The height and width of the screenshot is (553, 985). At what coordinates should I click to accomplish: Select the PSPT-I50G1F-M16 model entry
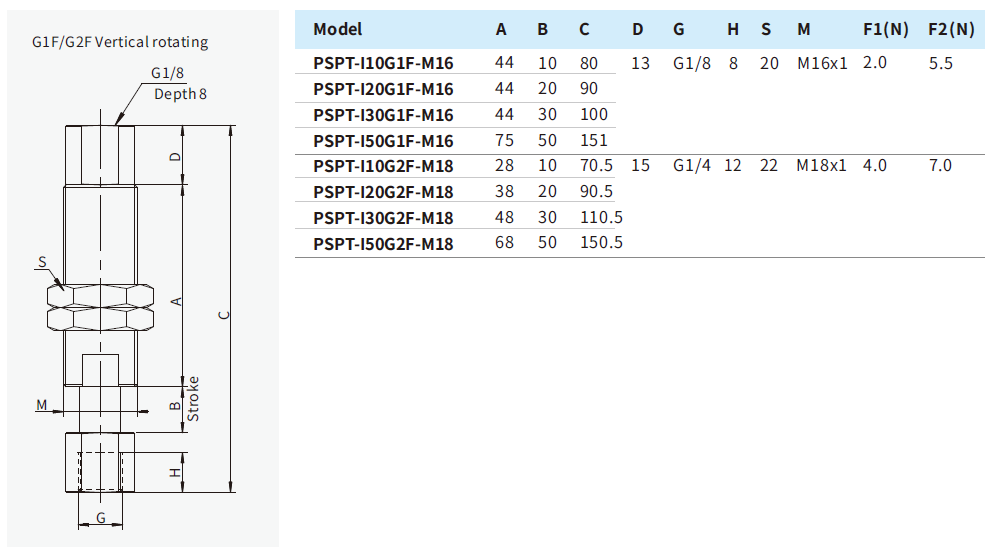click(x=383, y=141)
